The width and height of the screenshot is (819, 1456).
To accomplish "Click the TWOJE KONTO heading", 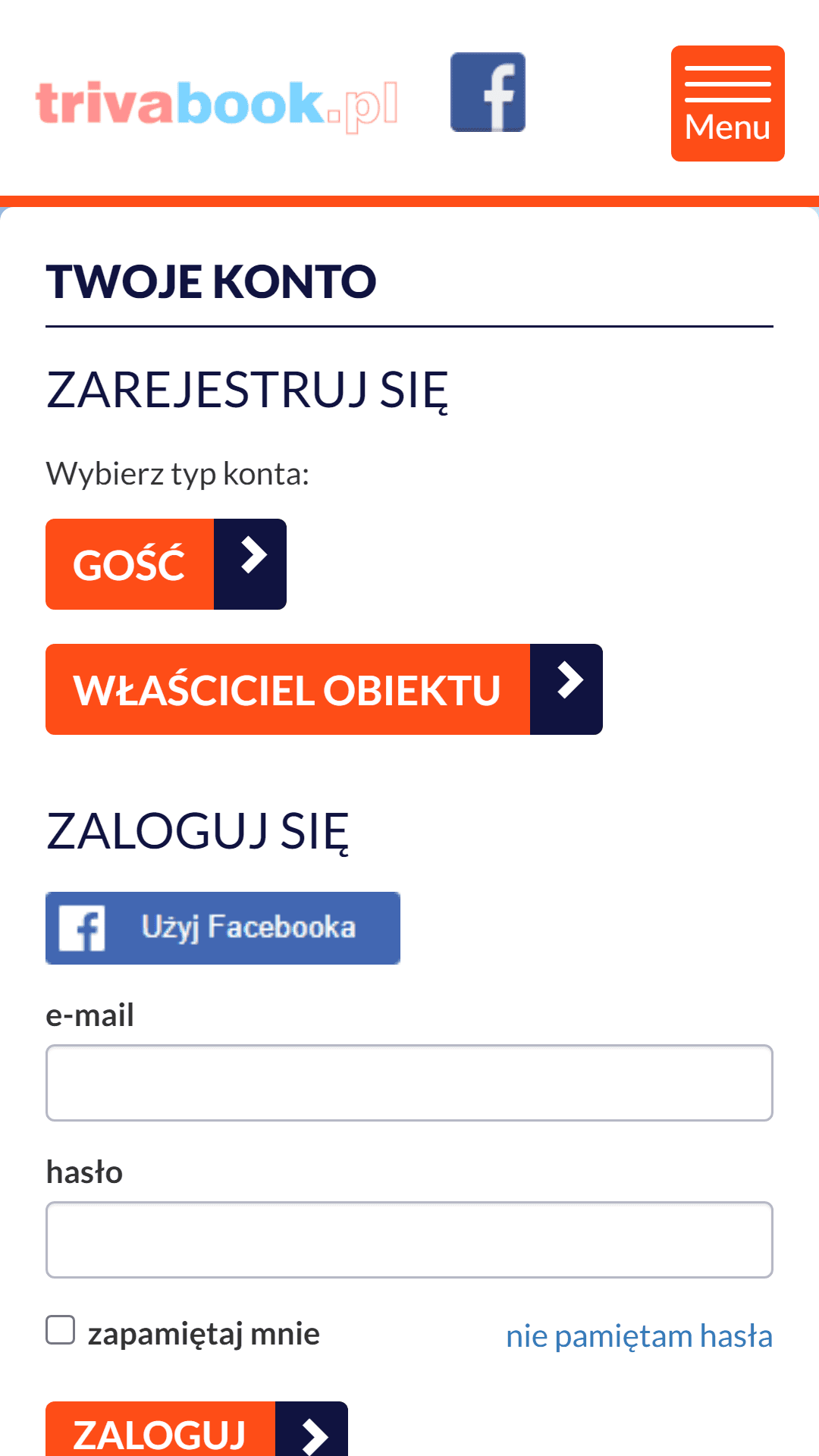I will point(211,281).
